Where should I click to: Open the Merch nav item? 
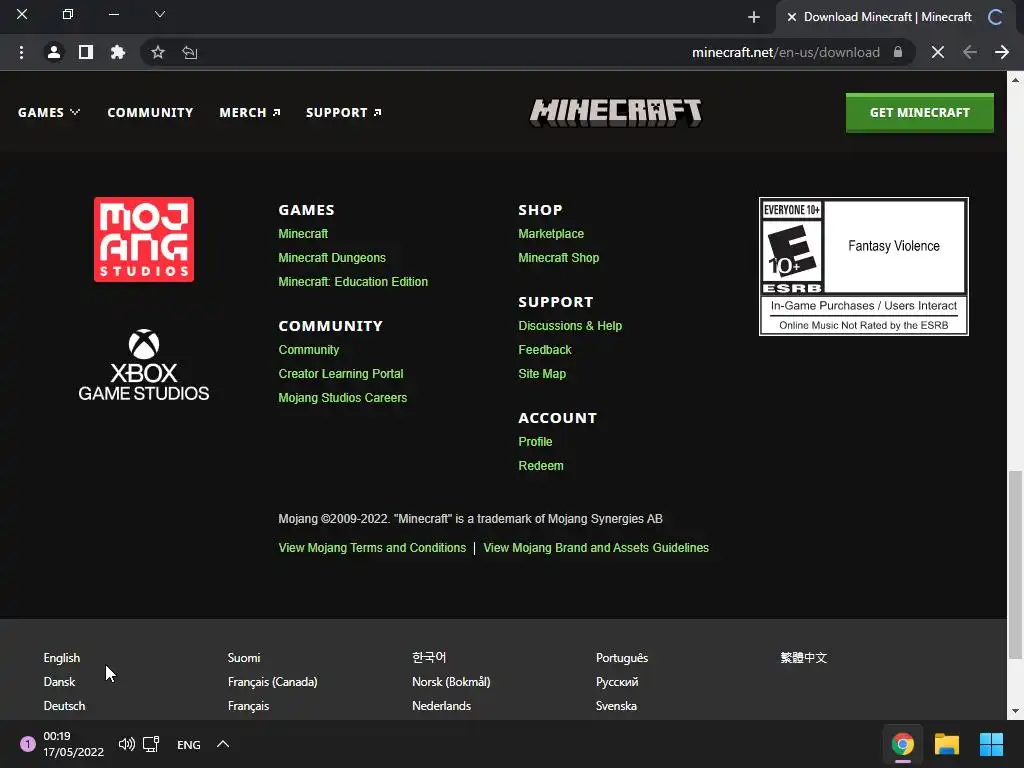[x=250, y=112]
